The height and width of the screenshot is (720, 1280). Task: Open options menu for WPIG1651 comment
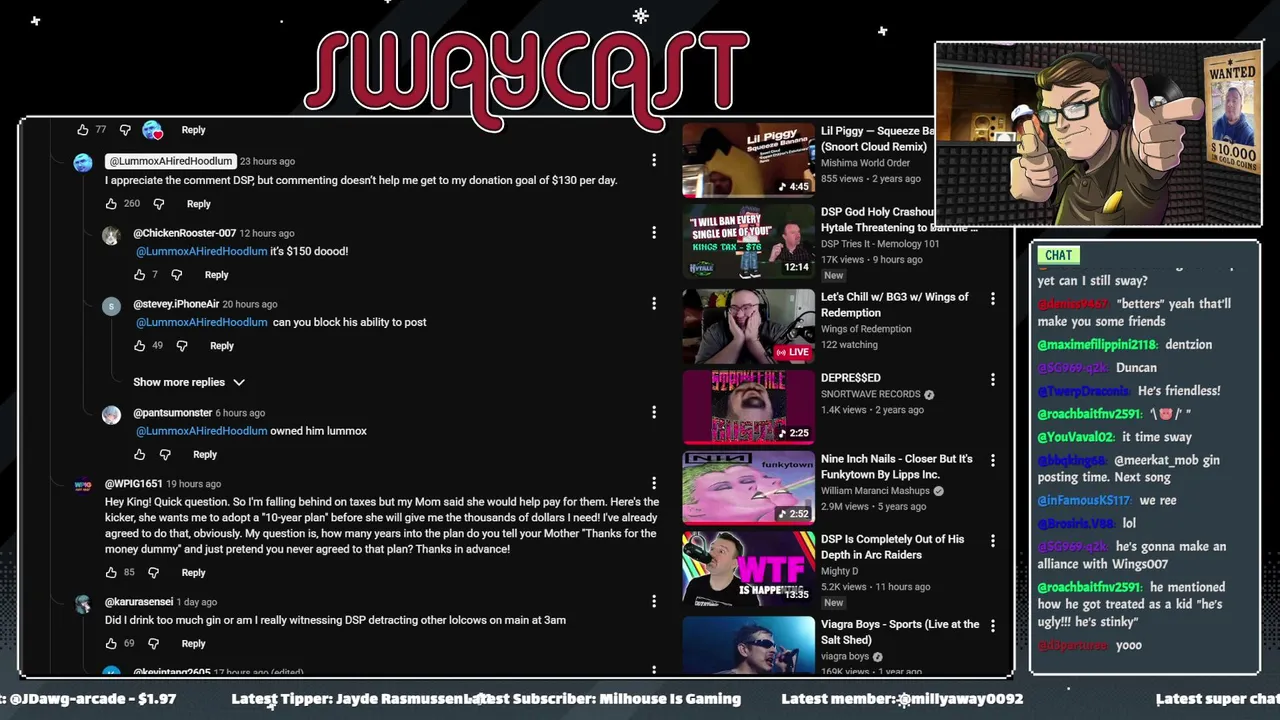pos(654,483)
